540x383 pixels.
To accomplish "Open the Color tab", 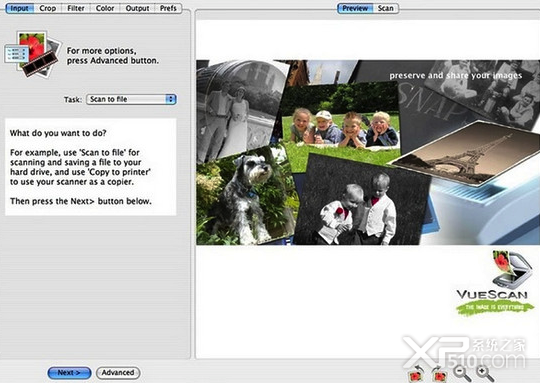I will click(x=105, y=8).
